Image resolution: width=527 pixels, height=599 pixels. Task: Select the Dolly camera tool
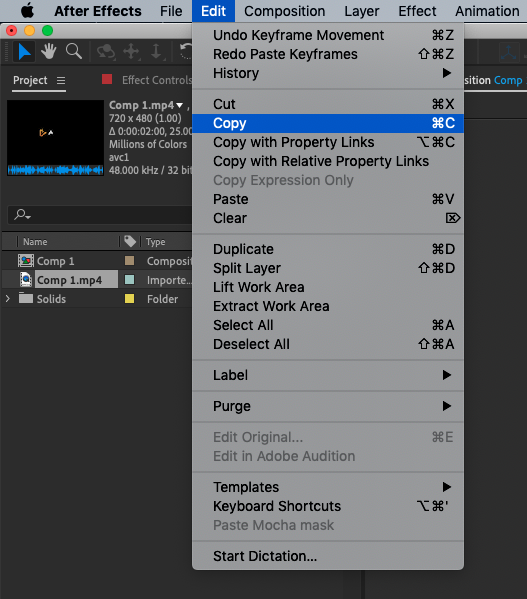pos(156,52)
